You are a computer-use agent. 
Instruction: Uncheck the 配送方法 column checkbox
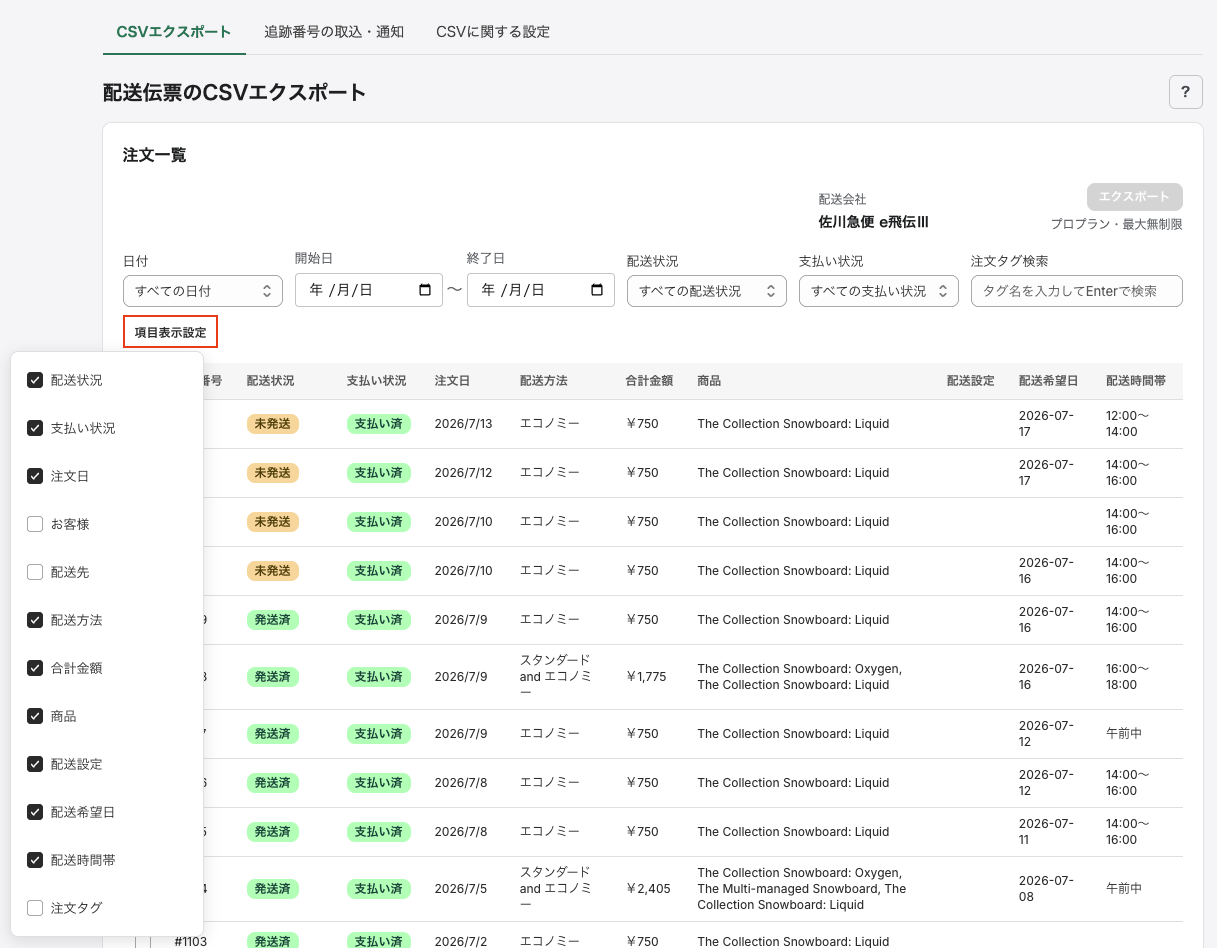pyautogui.click(x=35, y=620)
